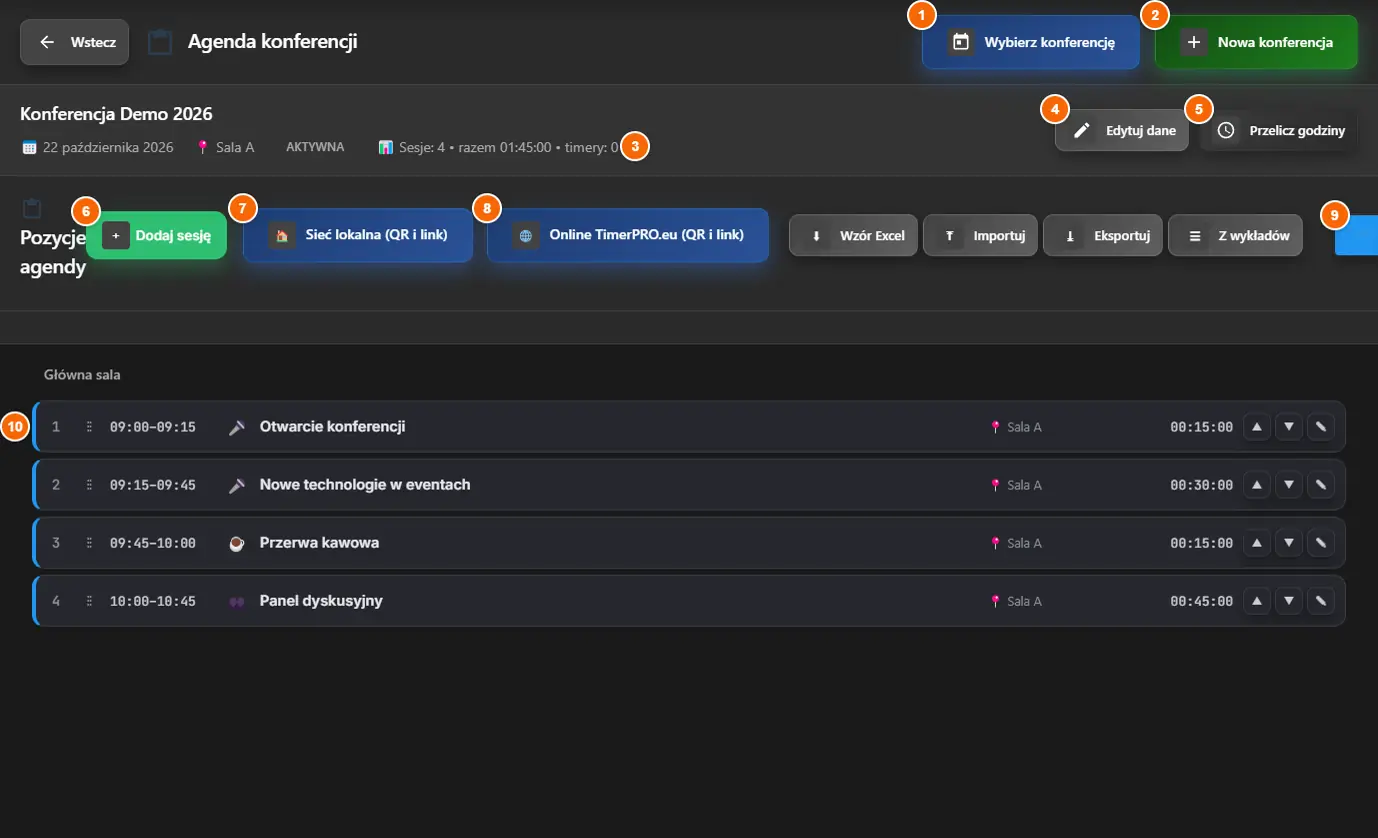
Task: Click the Z wykładów button
Action: coord(1235,236)
